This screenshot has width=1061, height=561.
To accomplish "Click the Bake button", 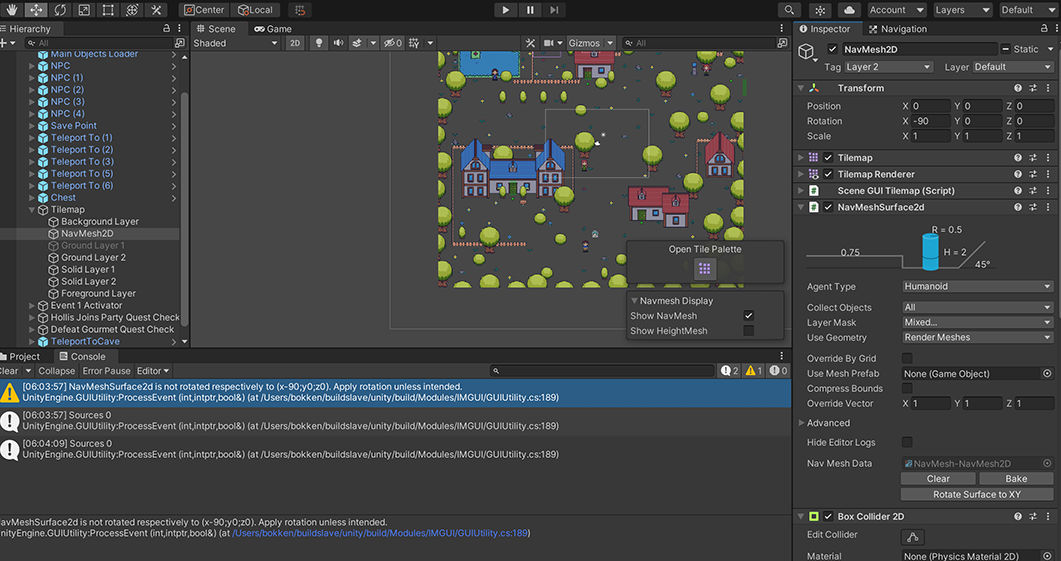I will coord(1015,478).
